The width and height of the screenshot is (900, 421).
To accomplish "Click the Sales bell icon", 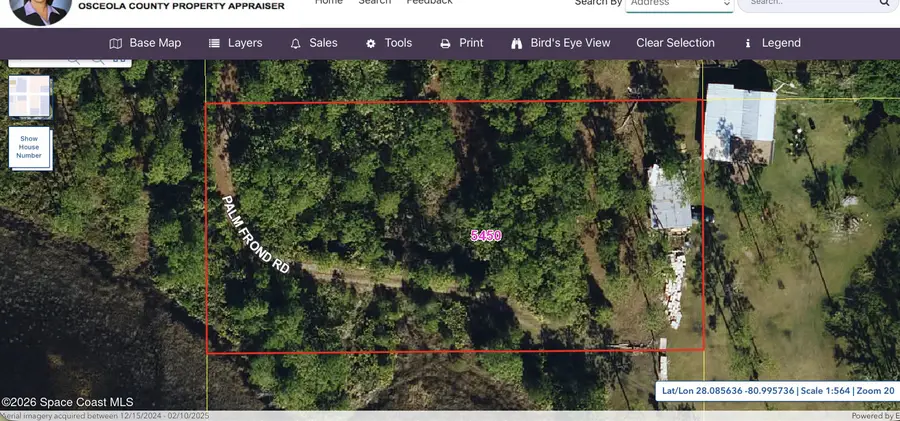I will tap(295, 44).
